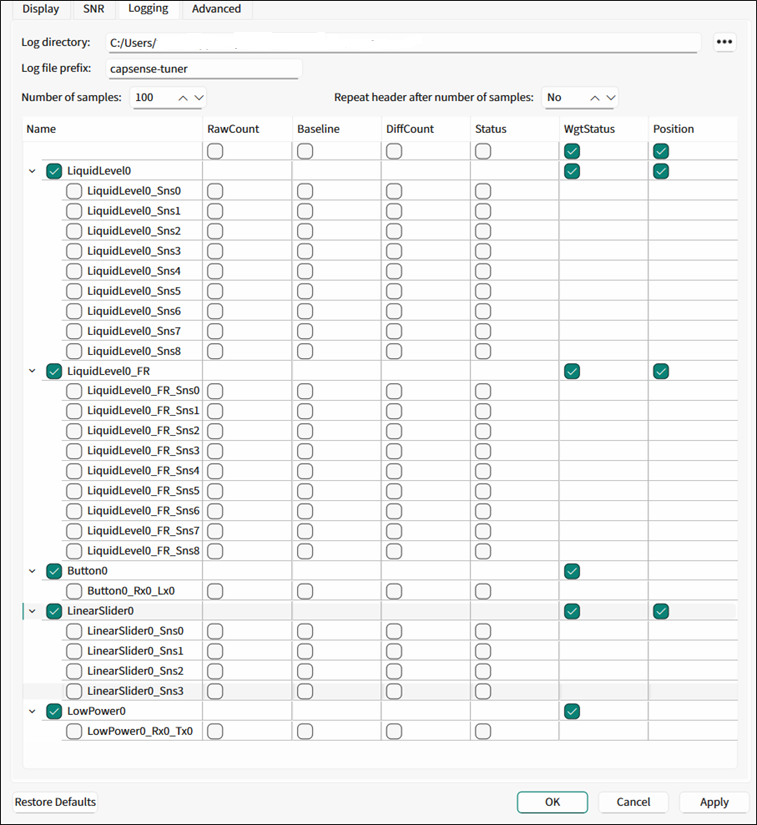The image size is (757, 825).
Task: Open the Number of samples dropdown arrow
Action: (x=198, y=97)
